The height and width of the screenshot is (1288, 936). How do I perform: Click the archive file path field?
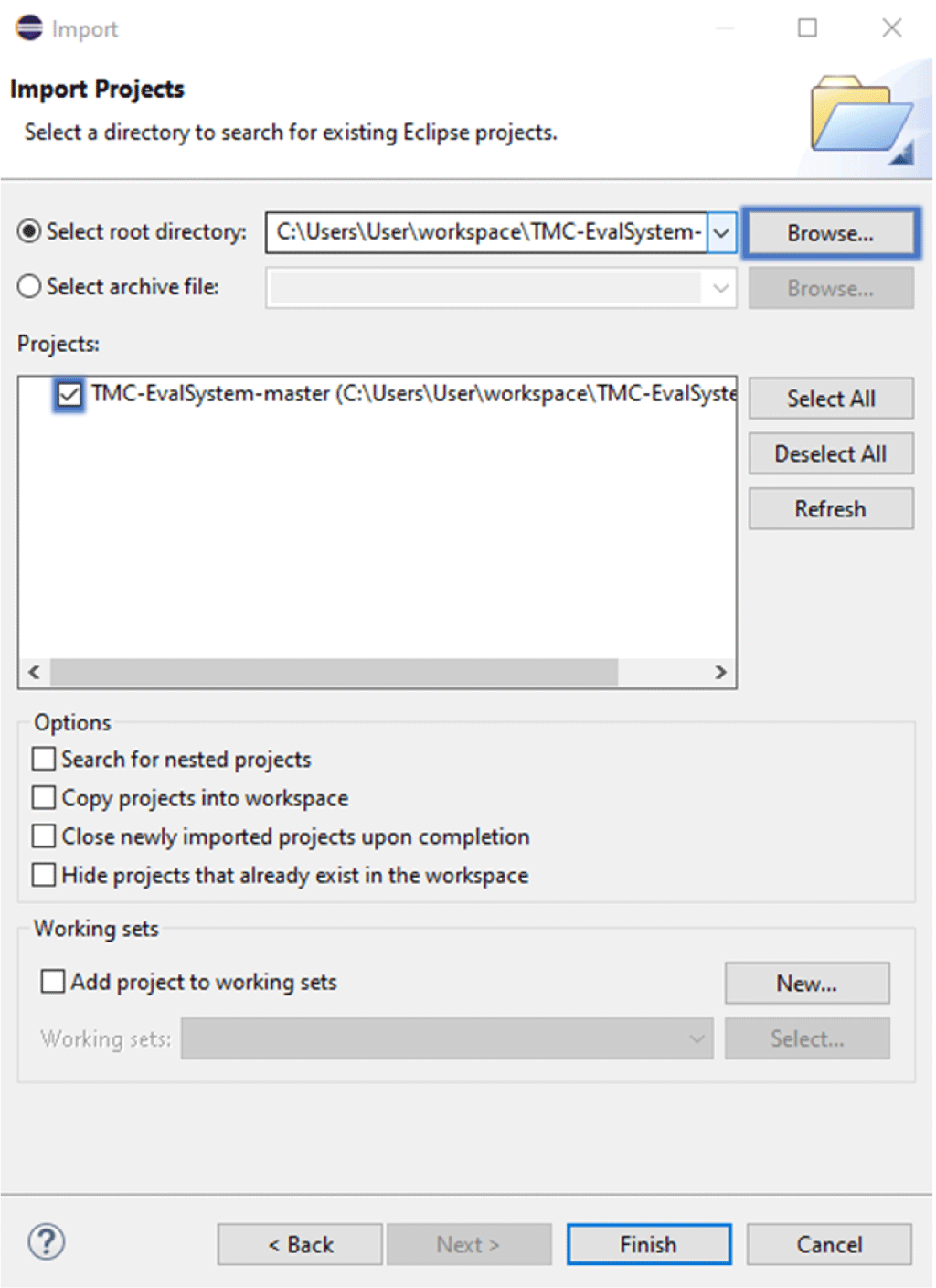tap(487, 288)
